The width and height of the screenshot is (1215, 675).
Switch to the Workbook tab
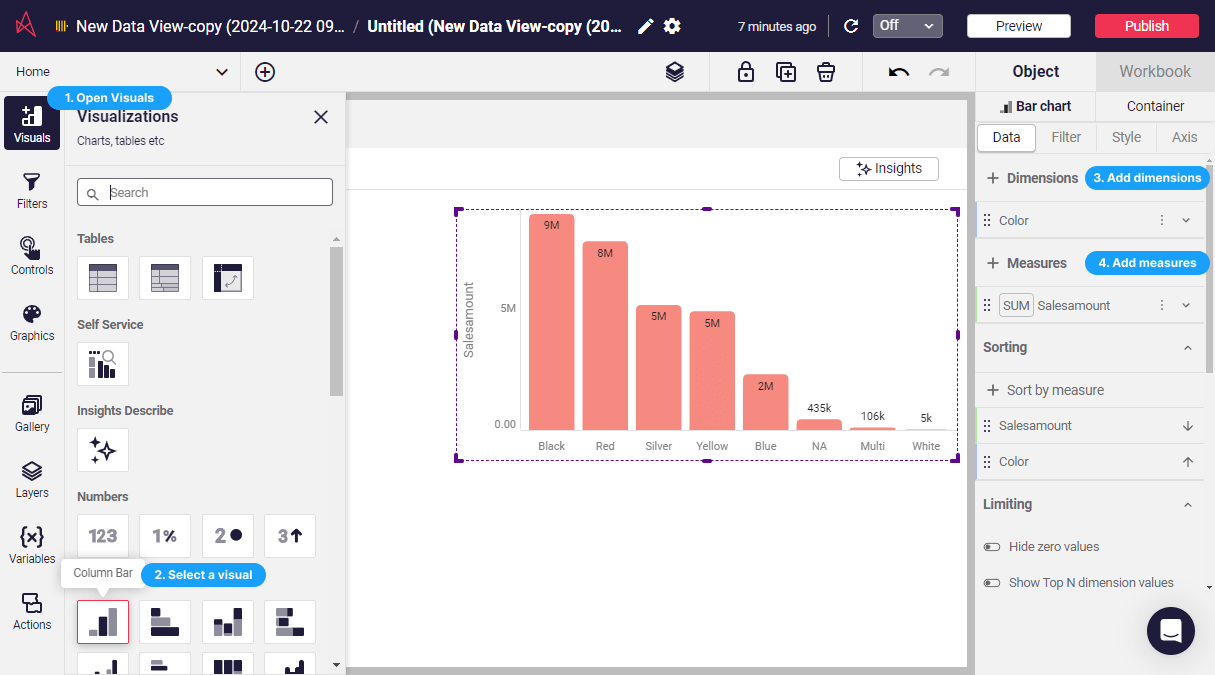coord(1154,71)
